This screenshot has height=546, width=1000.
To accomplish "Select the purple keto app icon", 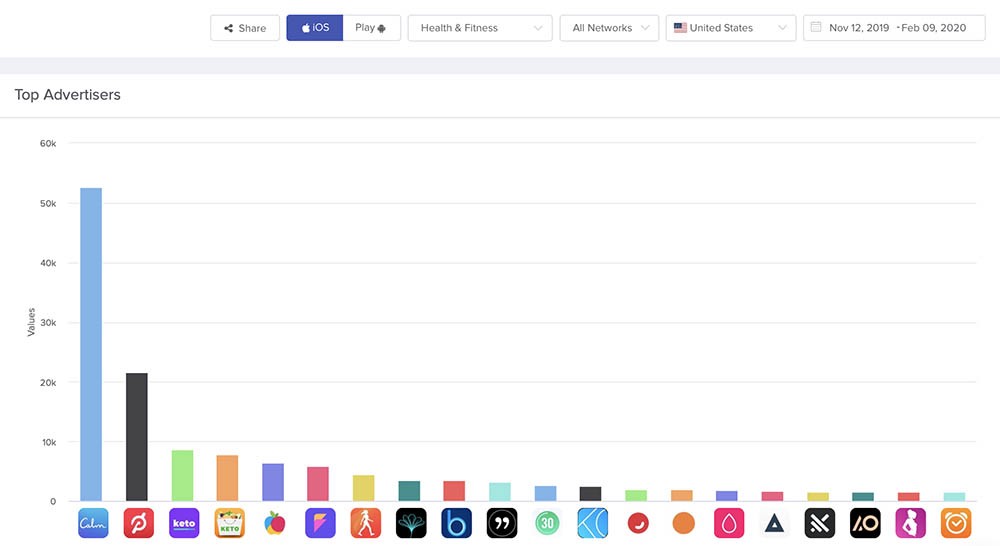I will point(184,523).
